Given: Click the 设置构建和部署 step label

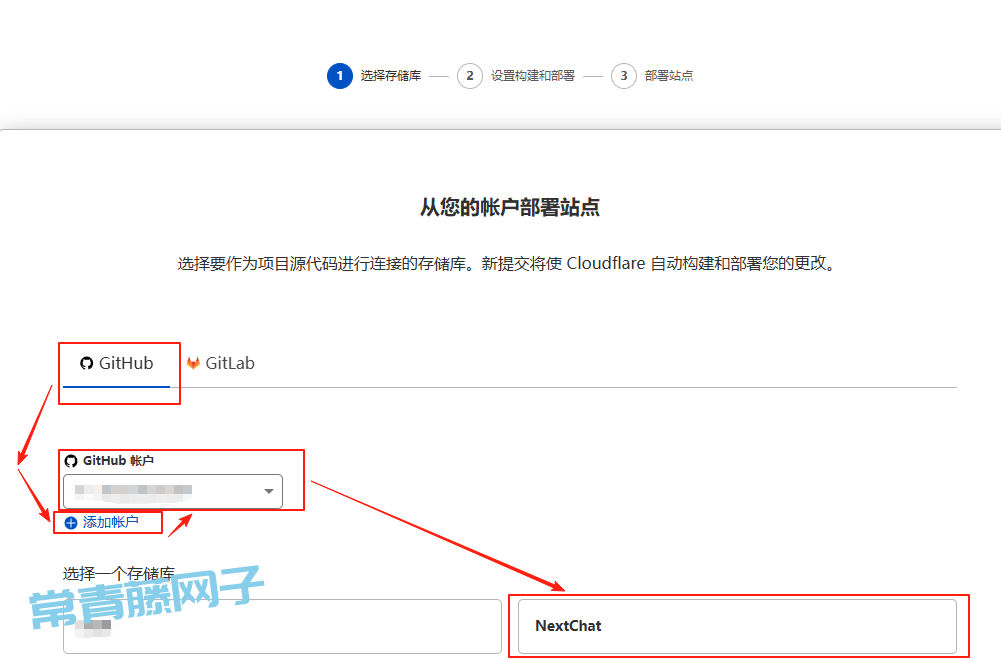Looking at the screenshot, I should [x=532, y=76].
